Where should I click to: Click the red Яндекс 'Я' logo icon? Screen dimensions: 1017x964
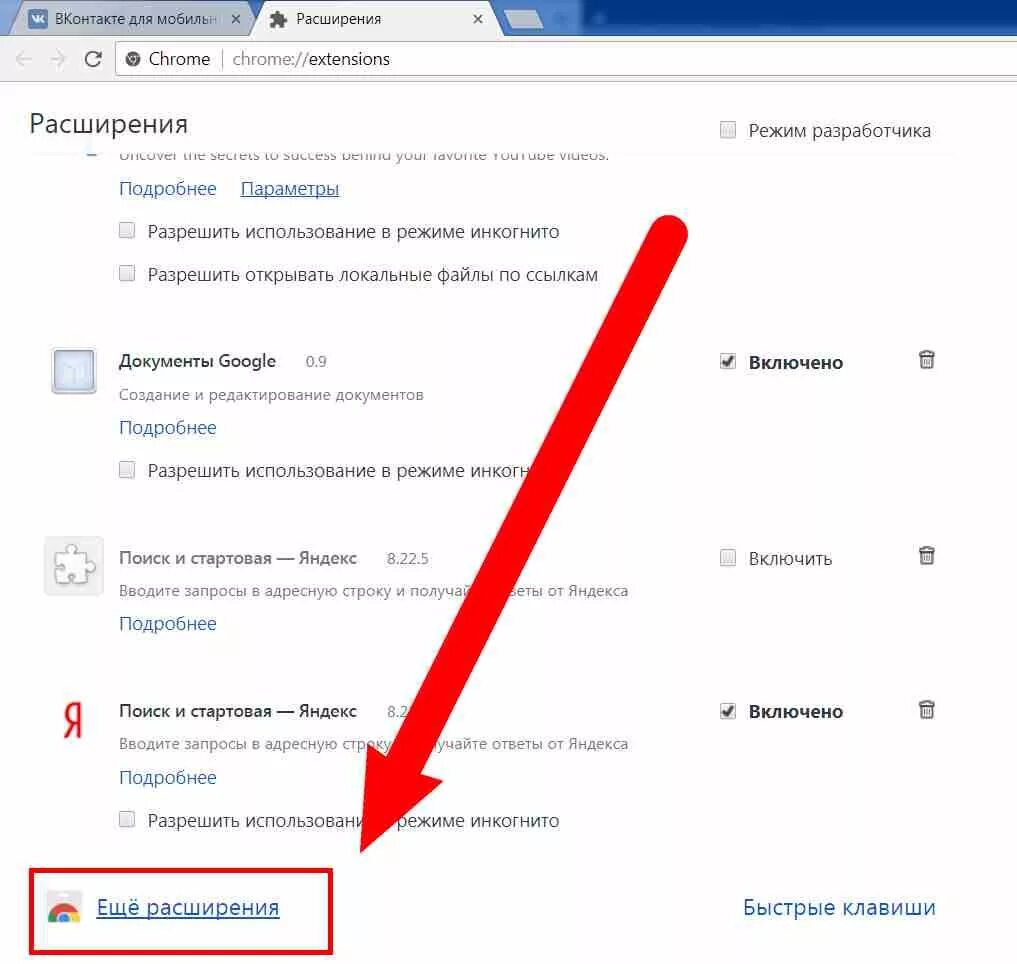coord(73,719)
